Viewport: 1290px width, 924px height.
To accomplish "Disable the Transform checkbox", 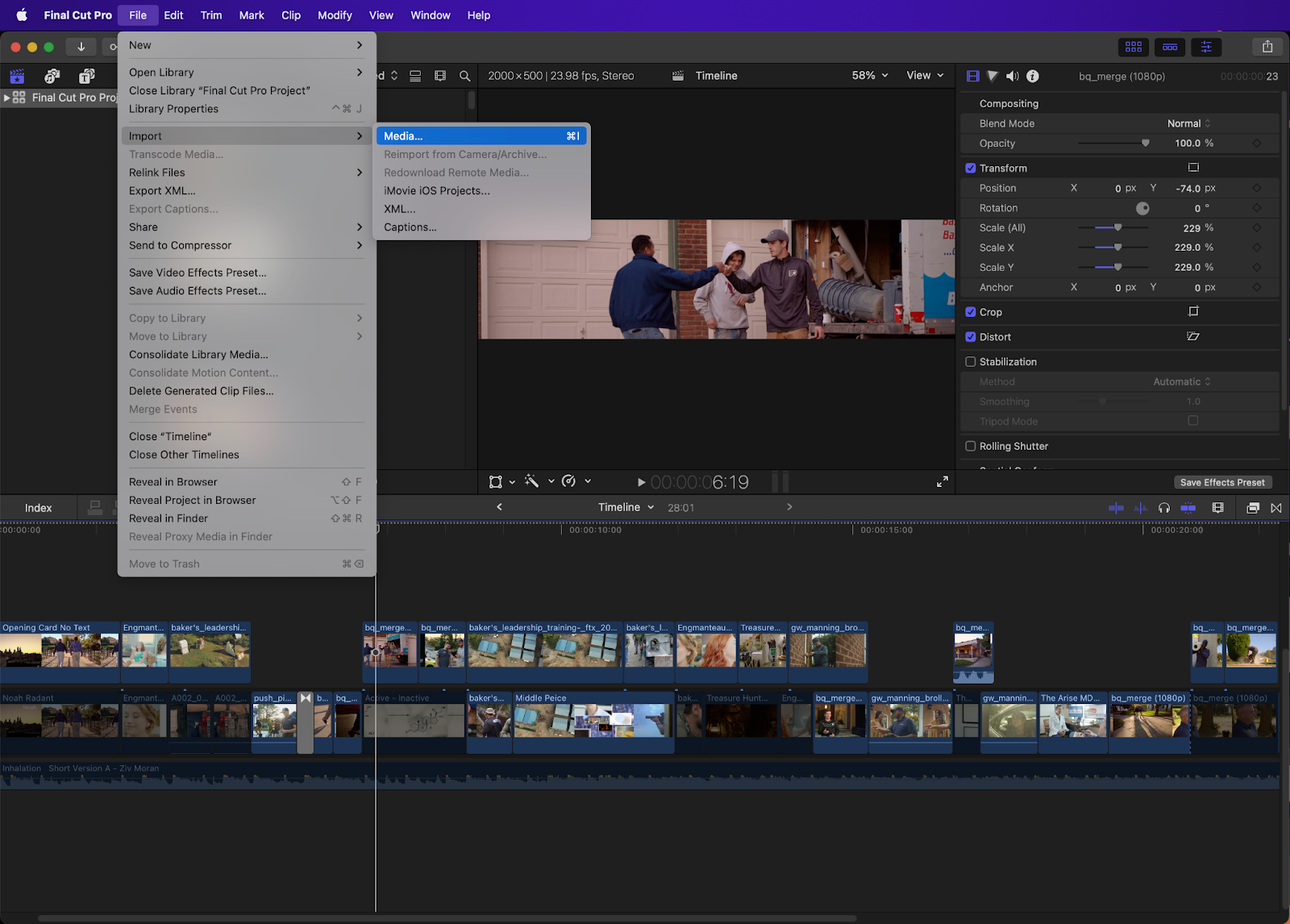I will pos(971,168).
